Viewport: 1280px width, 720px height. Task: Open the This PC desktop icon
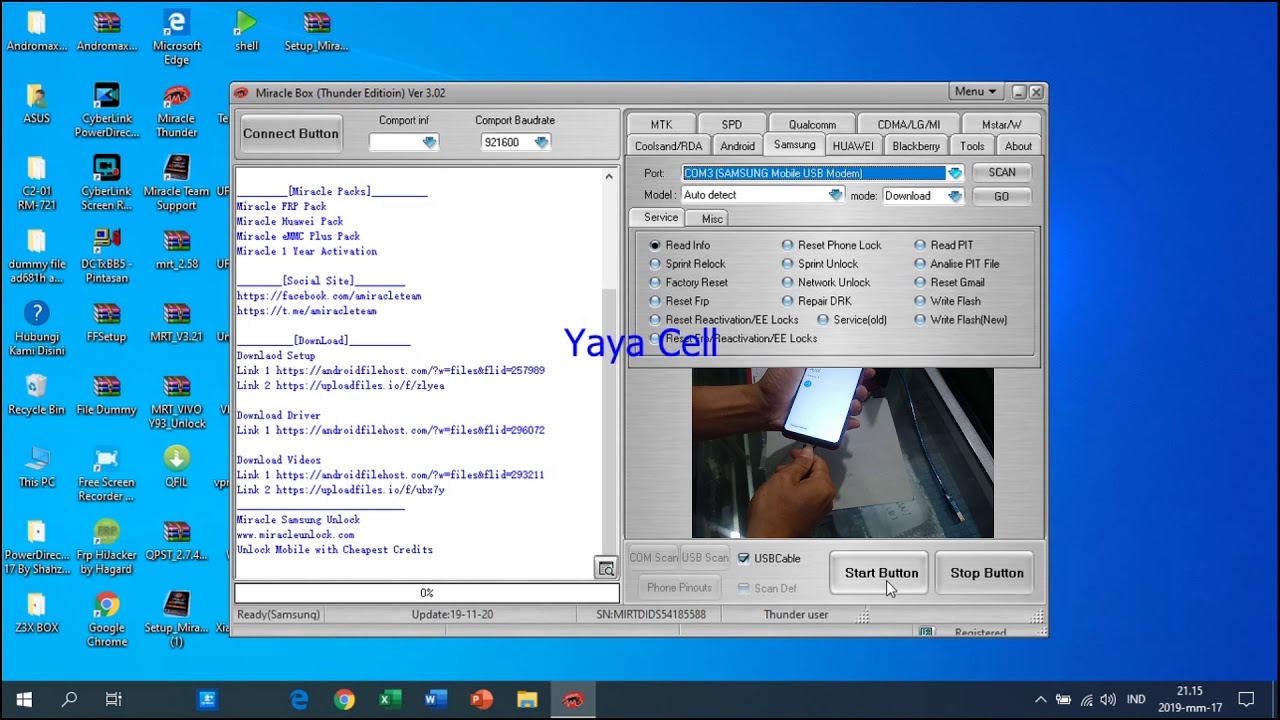tap(36, 467)
